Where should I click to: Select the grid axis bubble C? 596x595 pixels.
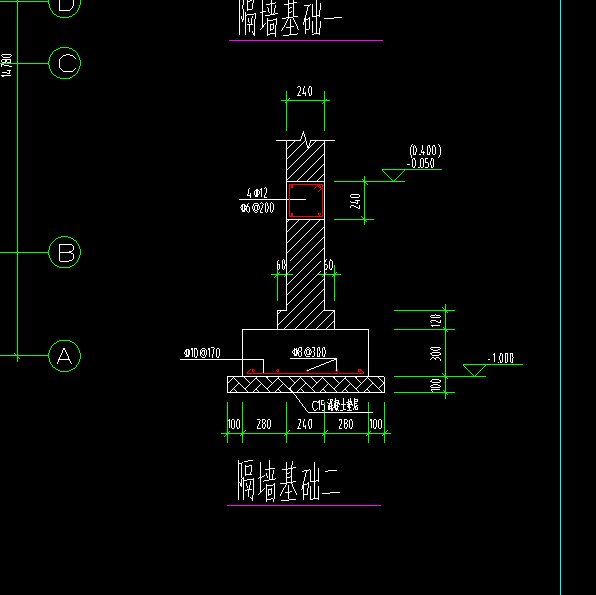pyautogui.click(x=65, y=63)
